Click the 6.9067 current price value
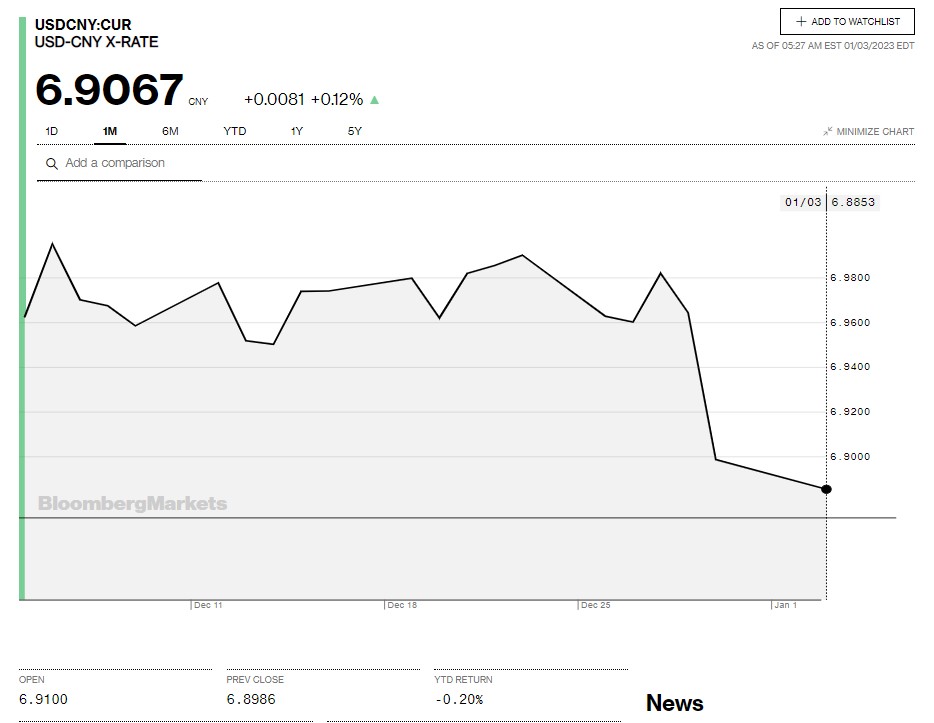This screenshot has height=723, width=934. [110, 90]
